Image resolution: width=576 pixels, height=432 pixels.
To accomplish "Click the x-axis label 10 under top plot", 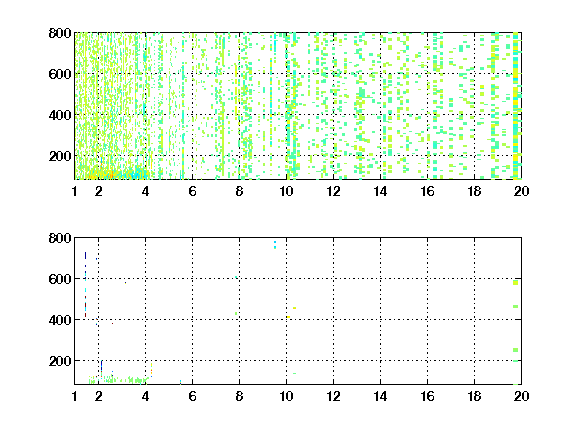I will 286,191.
